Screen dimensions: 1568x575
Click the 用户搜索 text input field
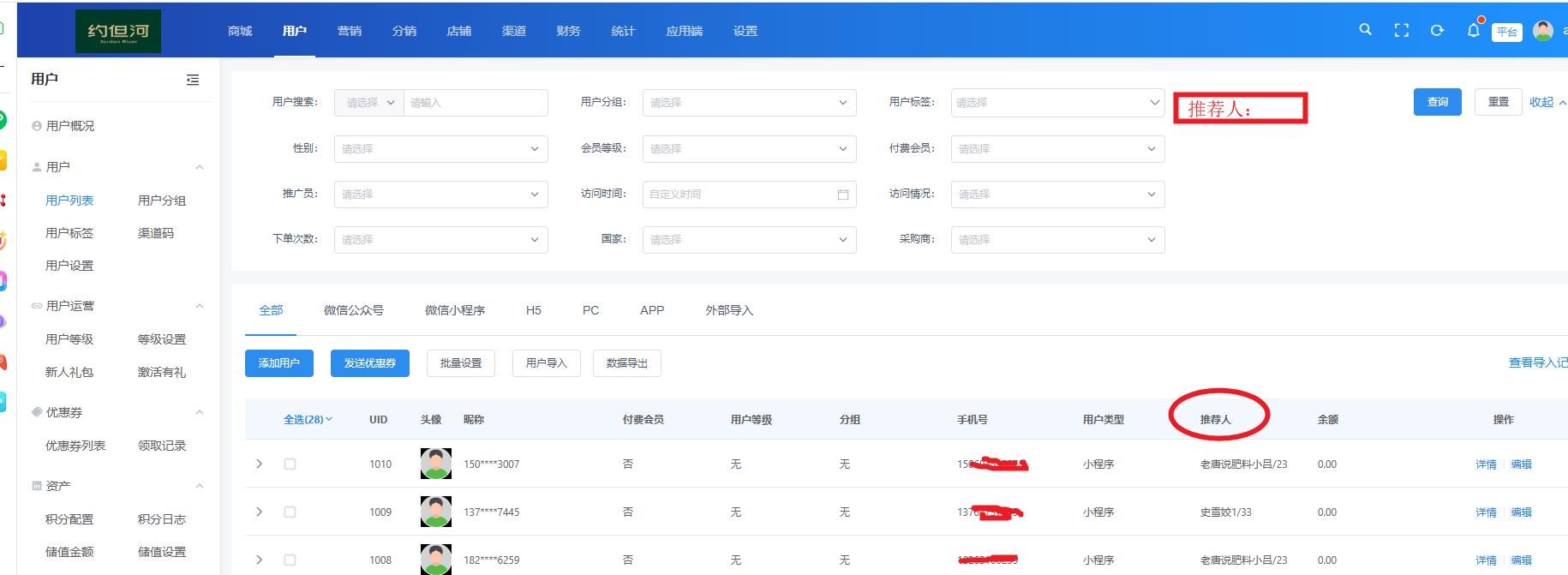point(475,103)
